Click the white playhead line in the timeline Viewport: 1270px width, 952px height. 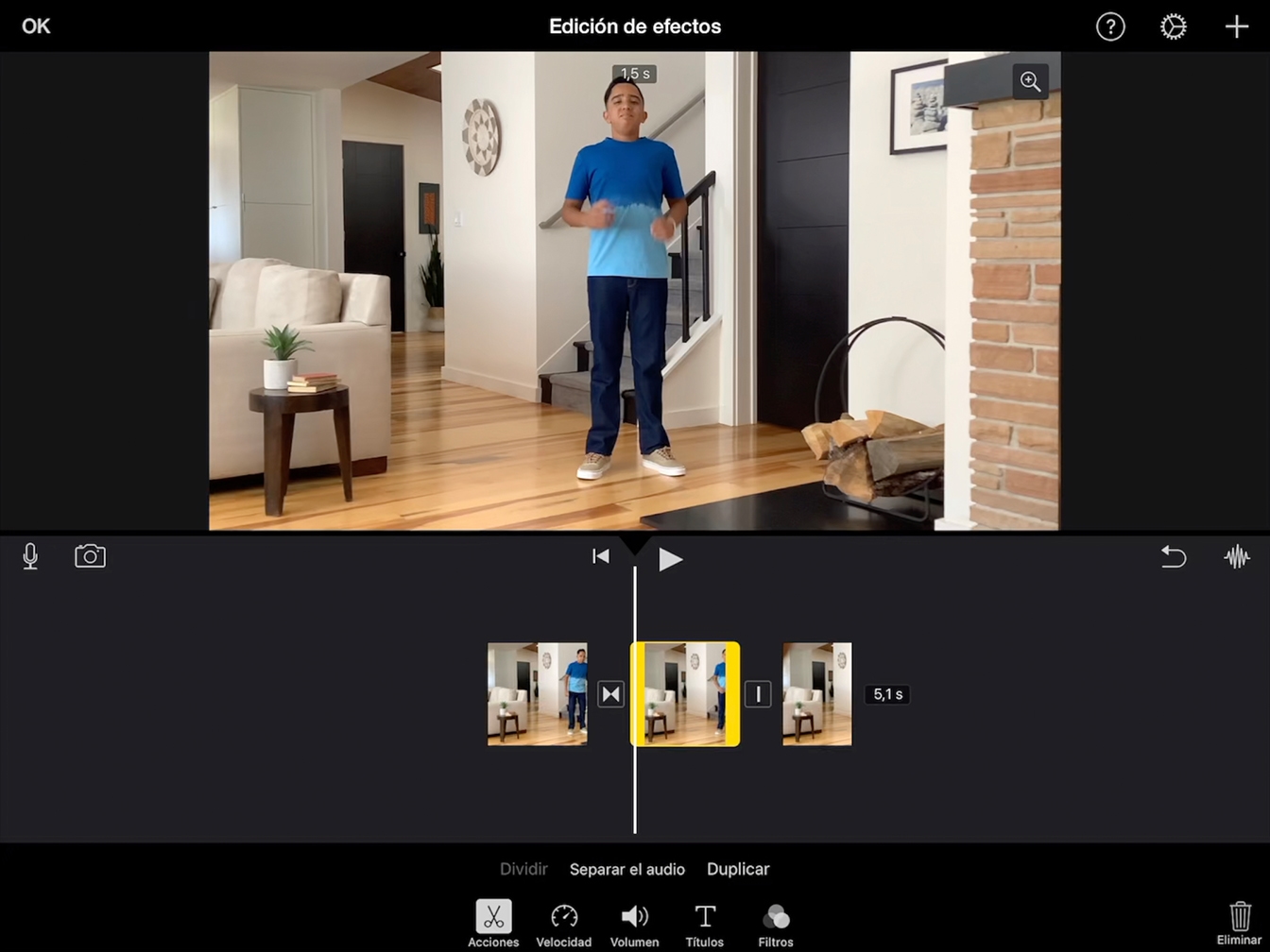[x=634, y=700]
